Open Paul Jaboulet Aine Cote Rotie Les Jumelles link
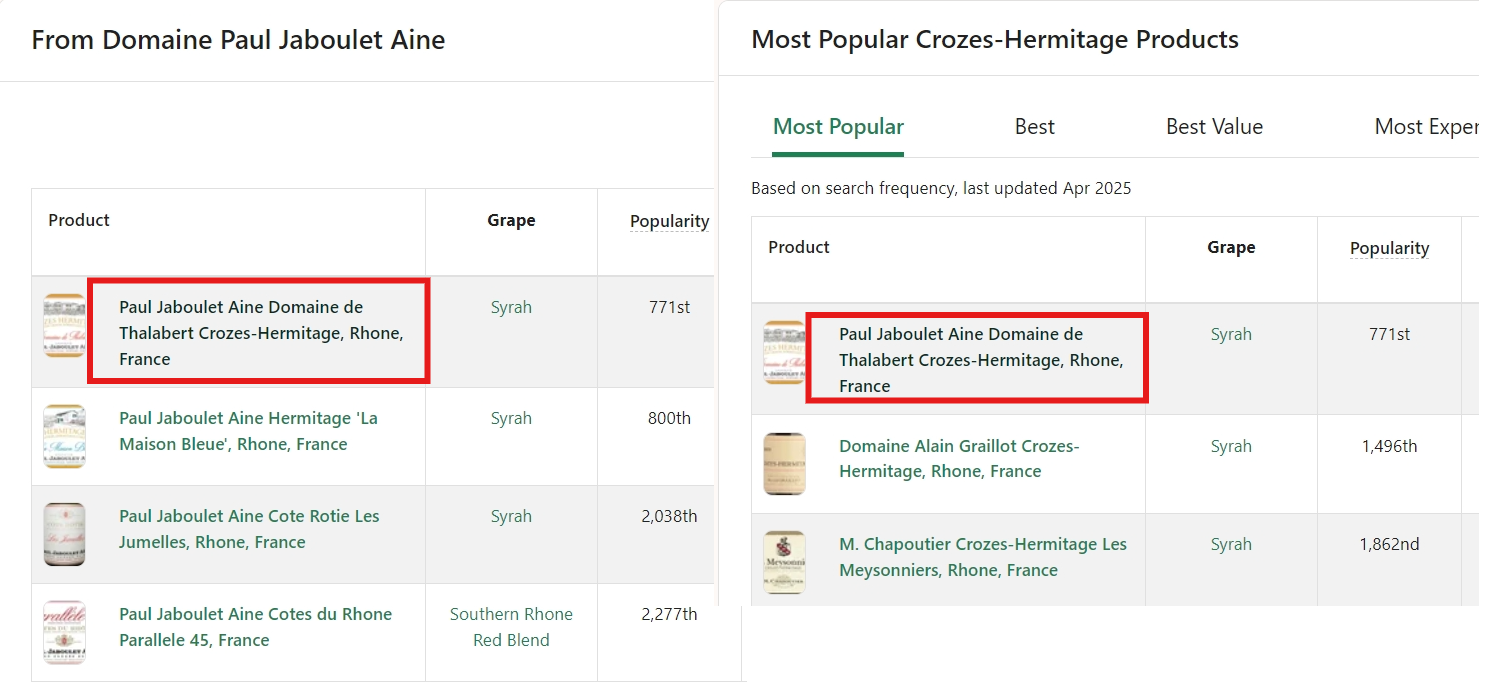This screenshot has height=682, width=1504. [x=249, y=529]
